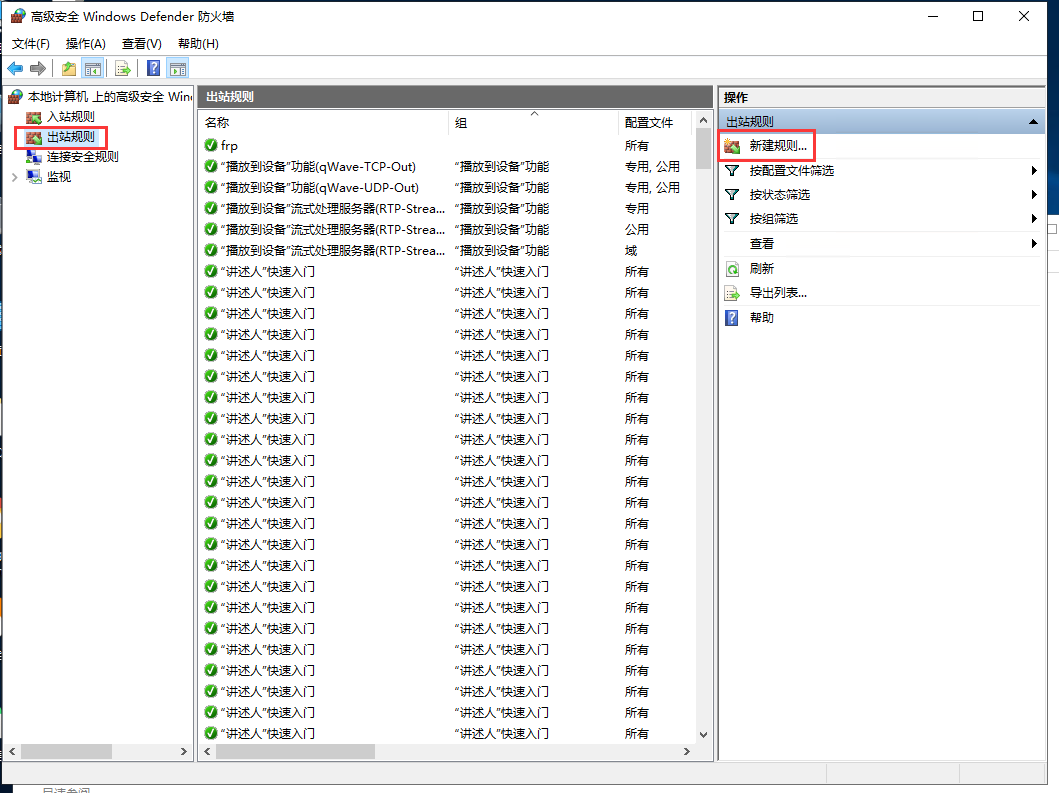Click the export icon beside 导出列表
The image size is (1059, 793).
coord(732,293)
